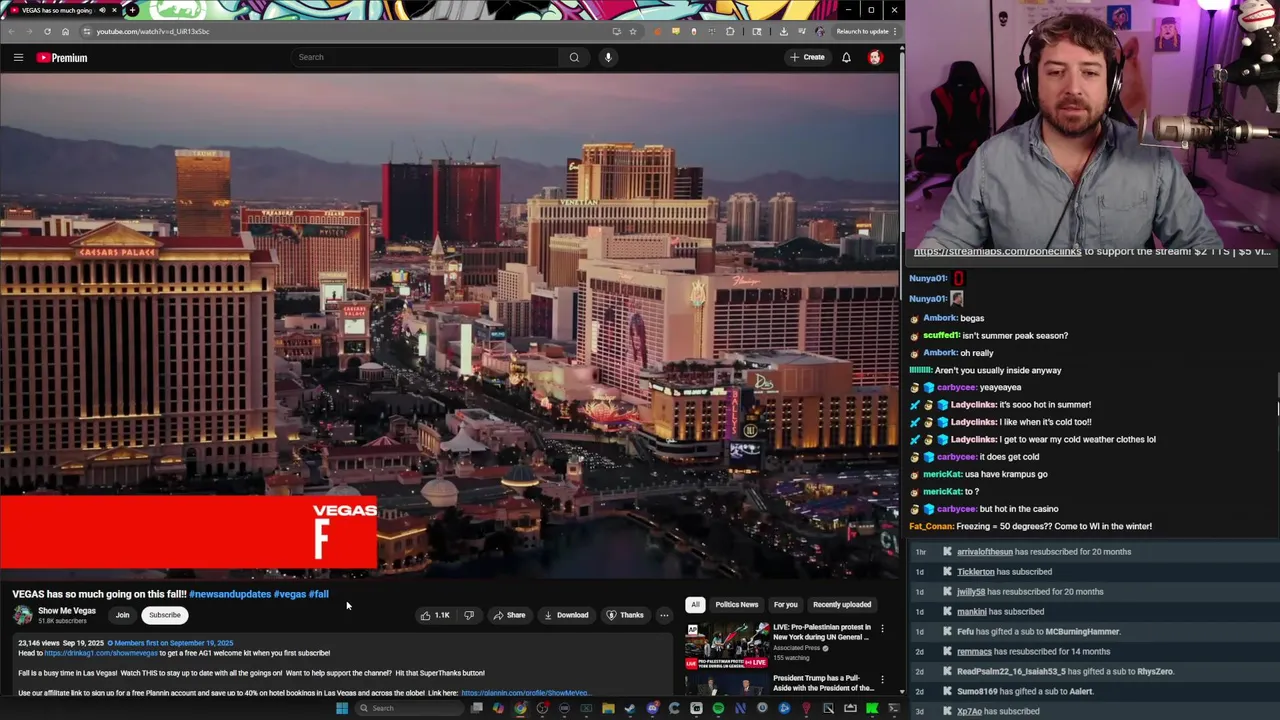Click "Sumo8169 has gifted a sub to Aalert." row
This screenshot has width=1280, height=720.
point(1094,692)
